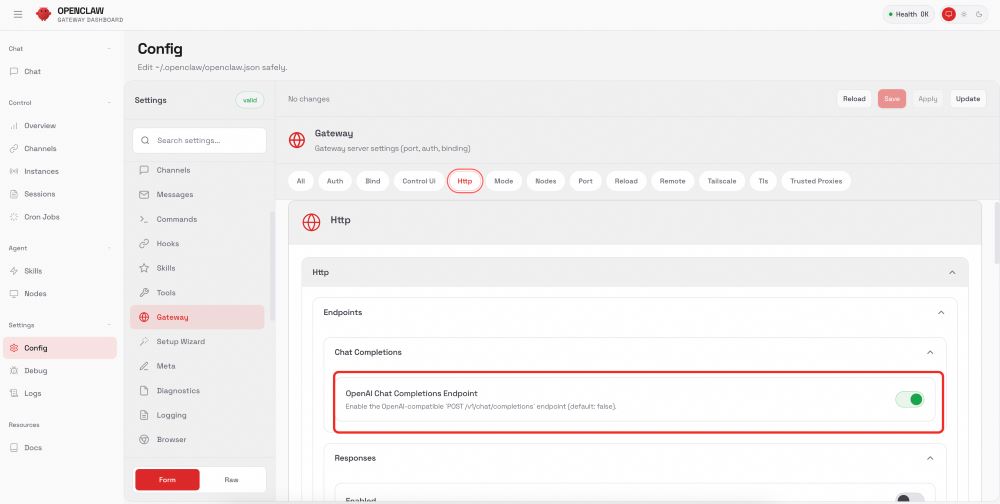Switch to dark theme moon icon
This screenshot has width=1000, height=504.
[978, 14]
